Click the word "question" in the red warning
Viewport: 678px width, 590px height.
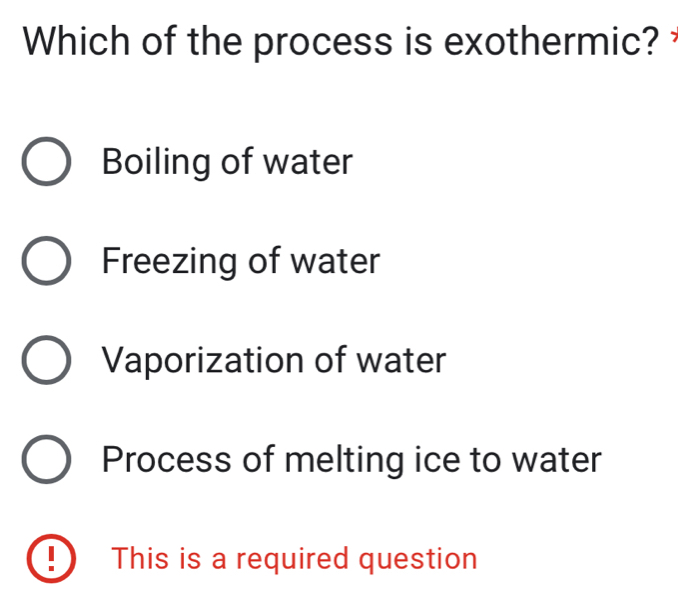[x=420, y=559]
